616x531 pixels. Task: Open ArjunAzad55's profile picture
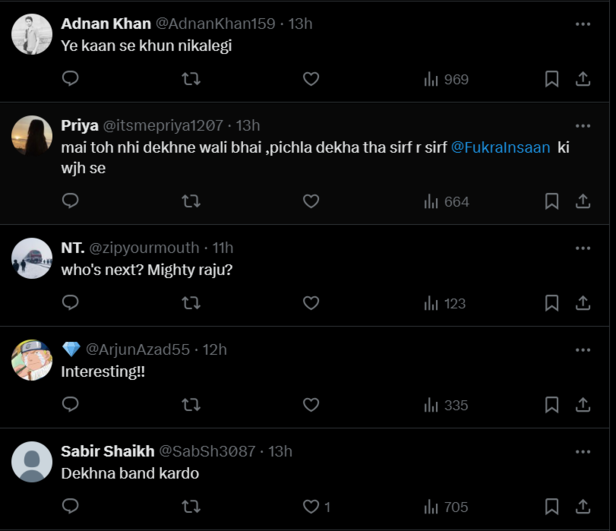tap(32, 360)
